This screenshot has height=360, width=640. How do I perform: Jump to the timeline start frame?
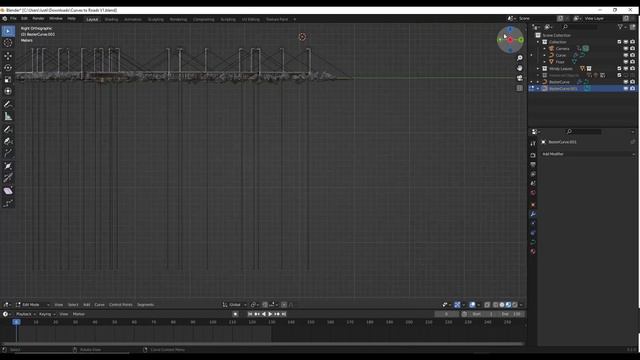click(250, 314)
